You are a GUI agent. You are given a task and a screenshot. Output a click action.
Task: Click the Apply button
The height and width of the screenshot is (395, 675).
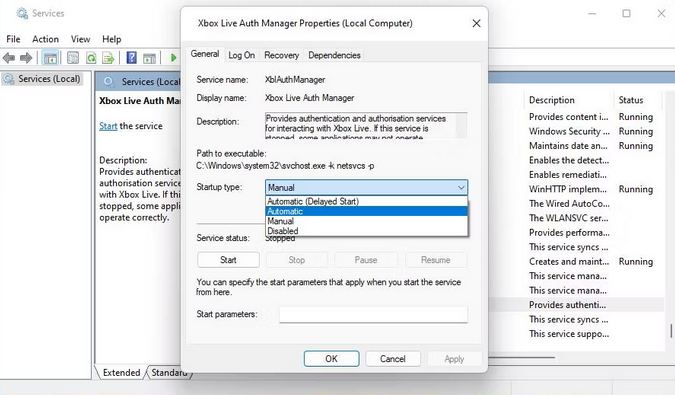[454, 359]
